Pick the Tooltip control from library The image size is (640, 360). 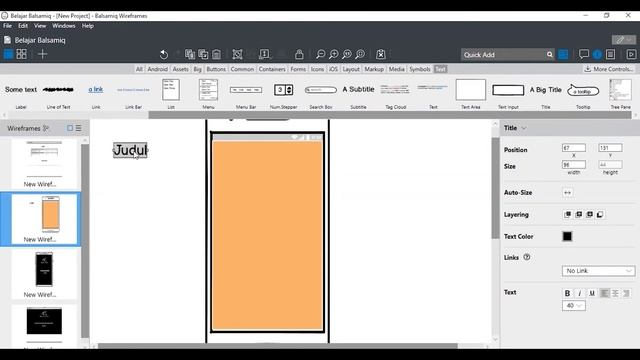coord(583,91)
